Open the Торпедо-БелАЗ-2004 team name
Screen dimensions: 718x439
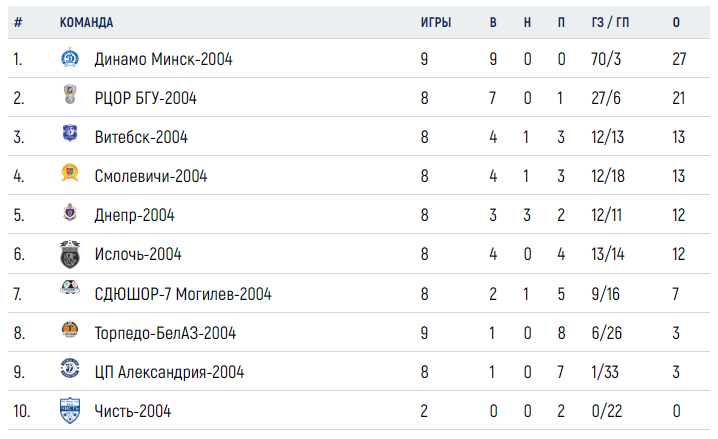tap(165, 333)
